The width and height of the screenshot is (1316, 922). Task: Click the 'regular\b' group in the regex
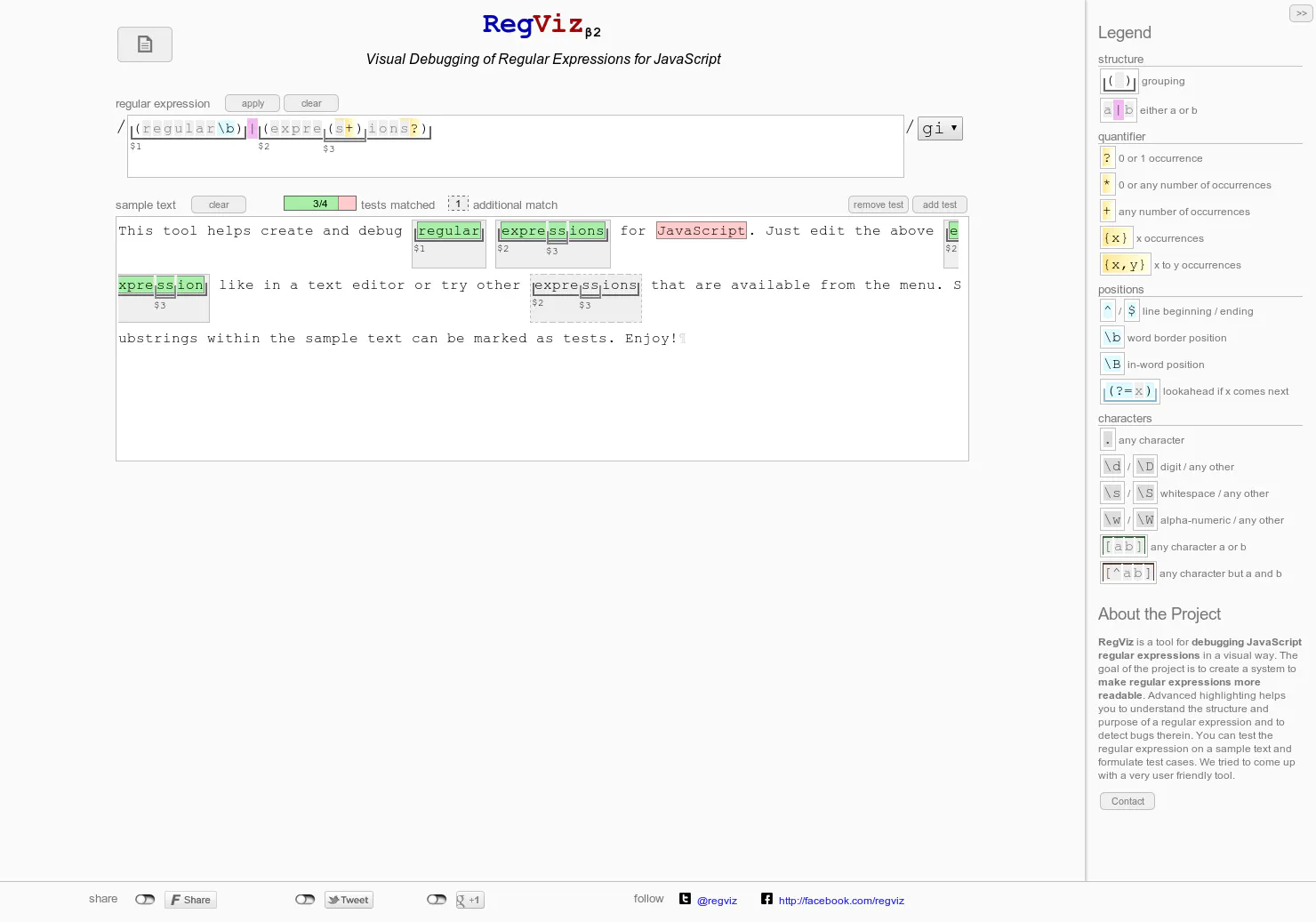(189, 129)
